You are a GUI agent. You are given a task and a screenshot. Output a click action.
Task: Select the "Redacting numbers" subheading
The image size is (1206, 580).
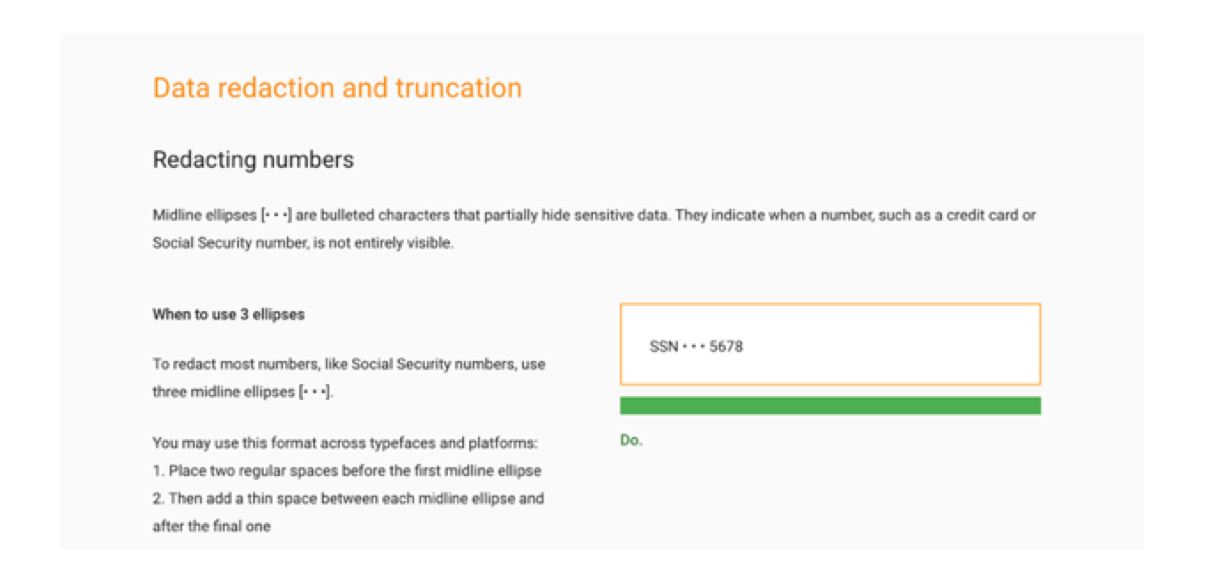click(253, 160)
